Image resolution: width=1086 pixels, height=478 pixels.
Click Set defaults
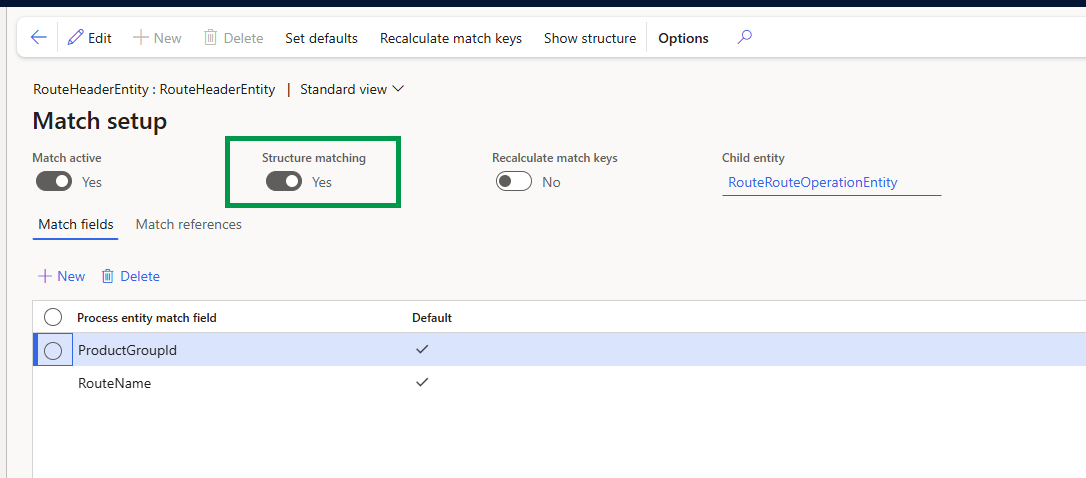pyautogui.click(x=321, y=38)
